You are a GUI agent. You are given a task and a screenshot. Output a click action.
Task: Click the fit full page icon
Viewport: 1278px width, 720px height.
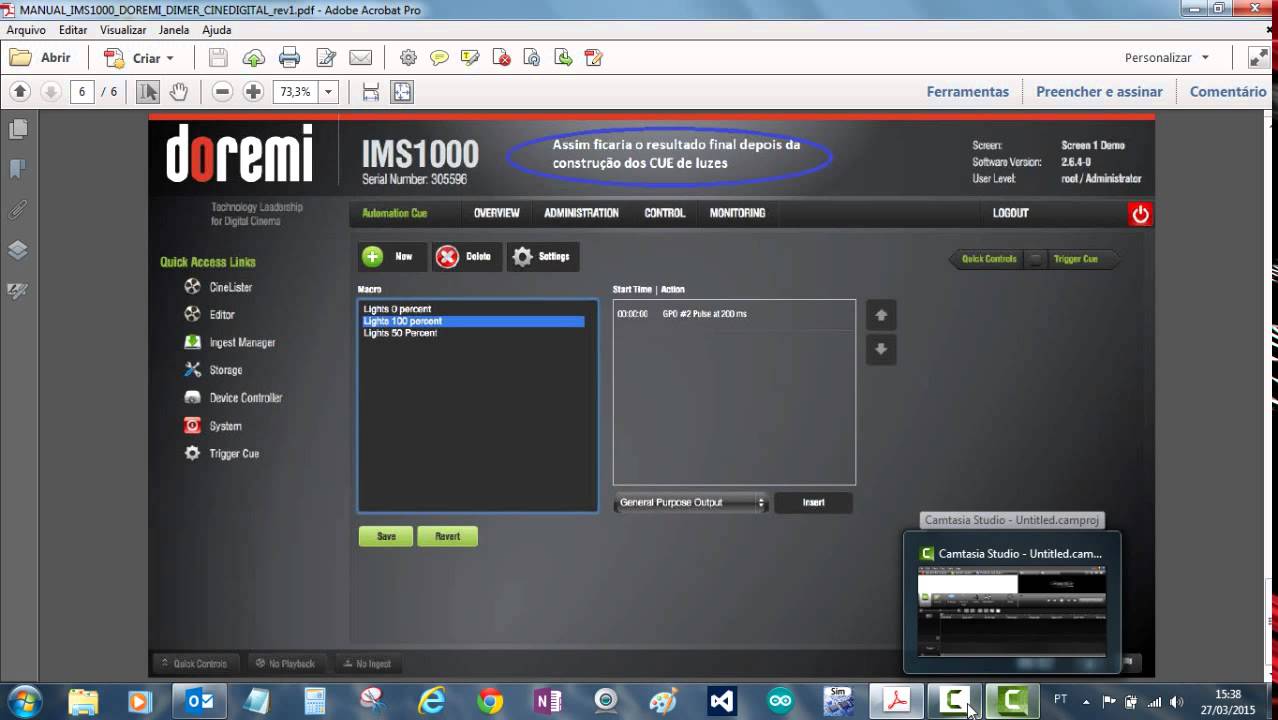tap(402, 92)
